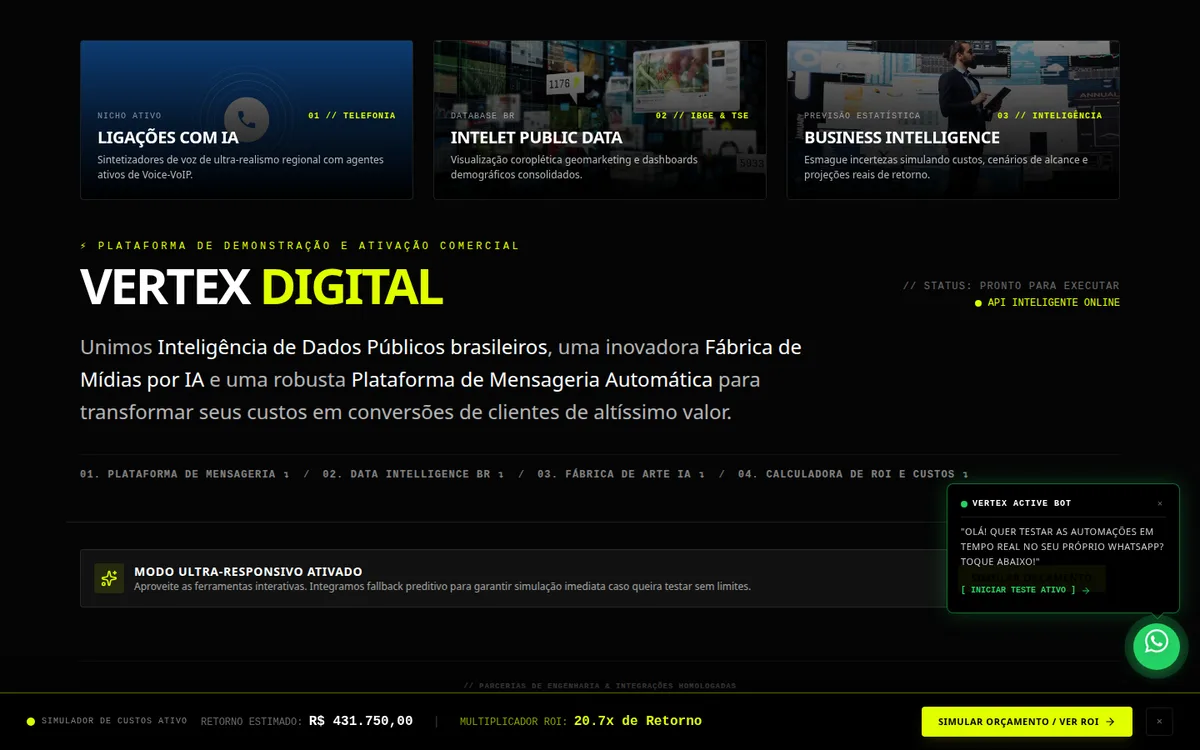Go to 02. Data Intelligence BR section
Viewport: 1200px width, 750px height.
coord(413,474)
